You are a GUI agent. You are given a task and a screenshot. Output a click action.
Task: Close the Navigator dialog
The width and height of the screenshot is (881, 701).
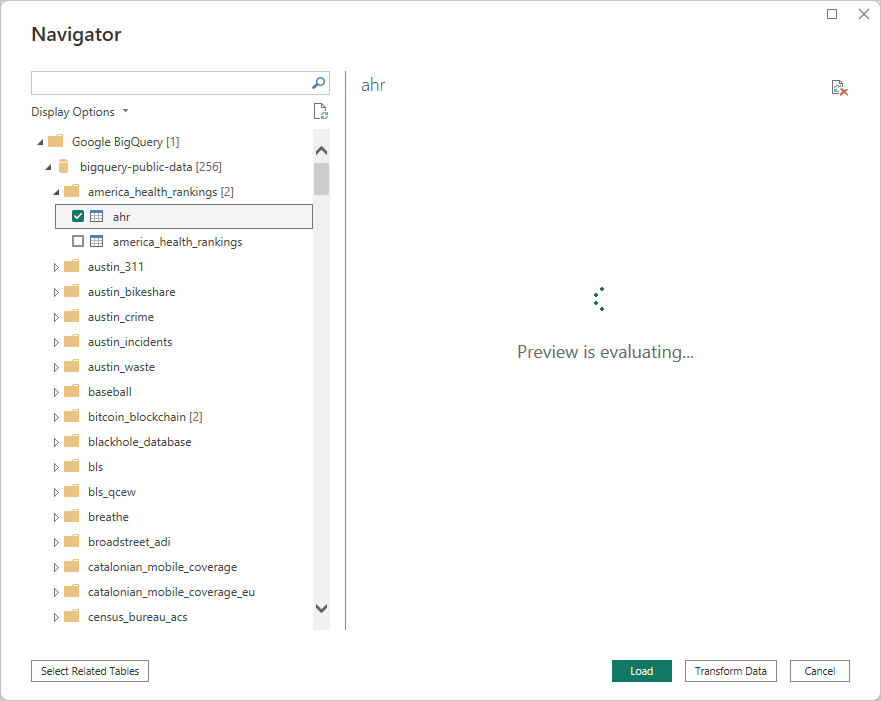point(864,14)
